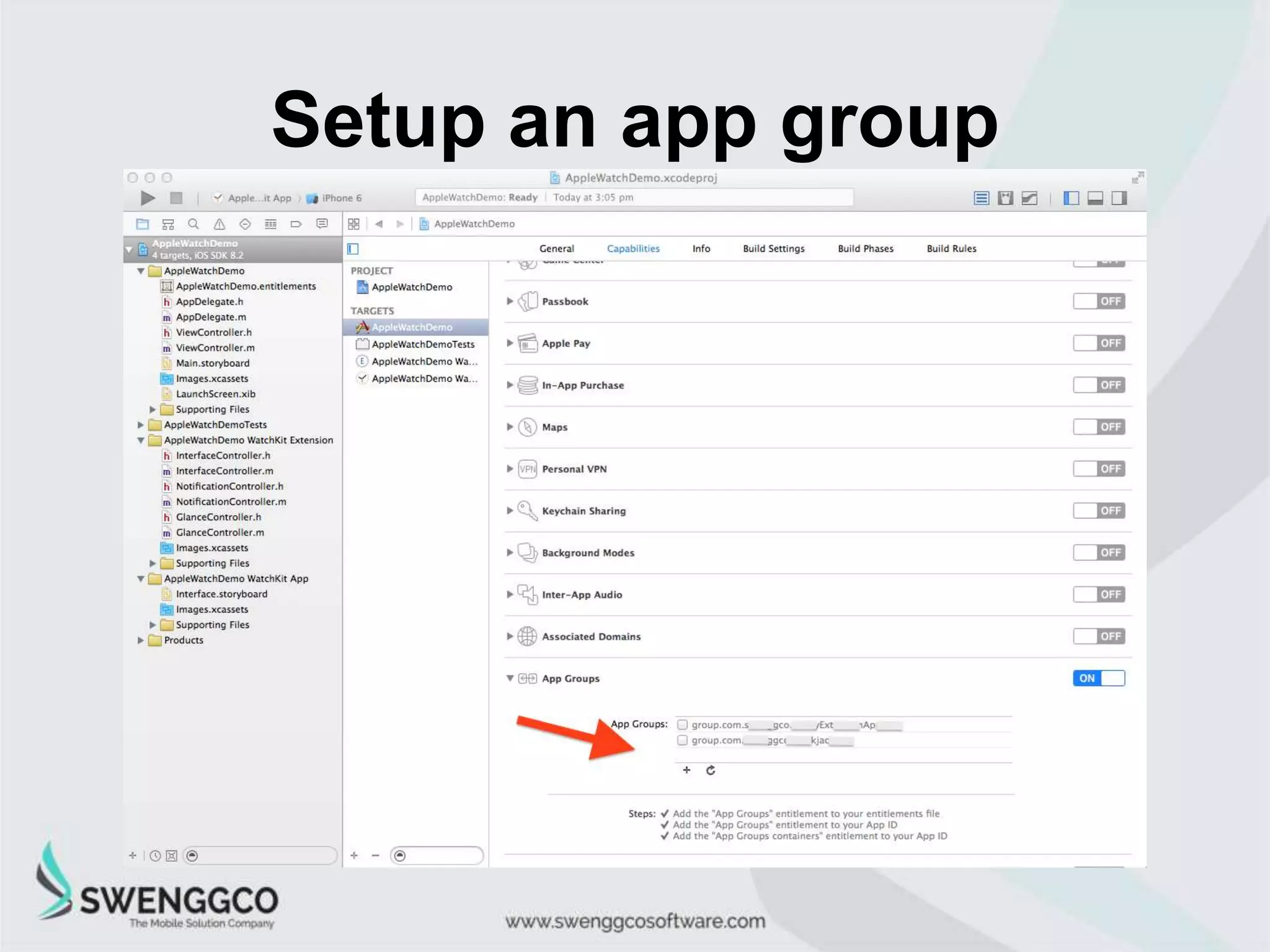Switch to the Capabilities tab

point(633,249)
